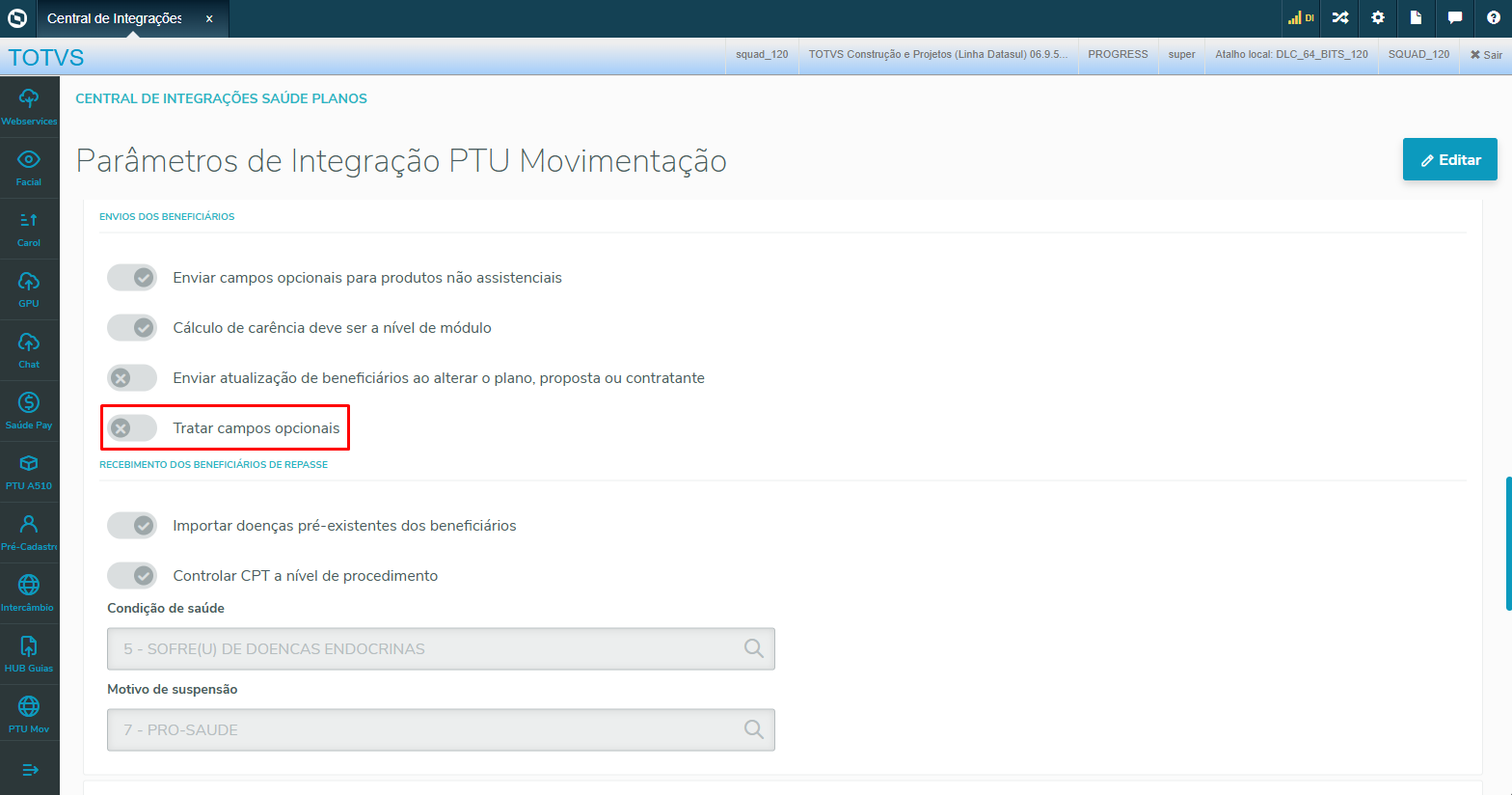Open Webservices in the sidebar
The image size is (1512, 795).
click(x=29, y=107)
